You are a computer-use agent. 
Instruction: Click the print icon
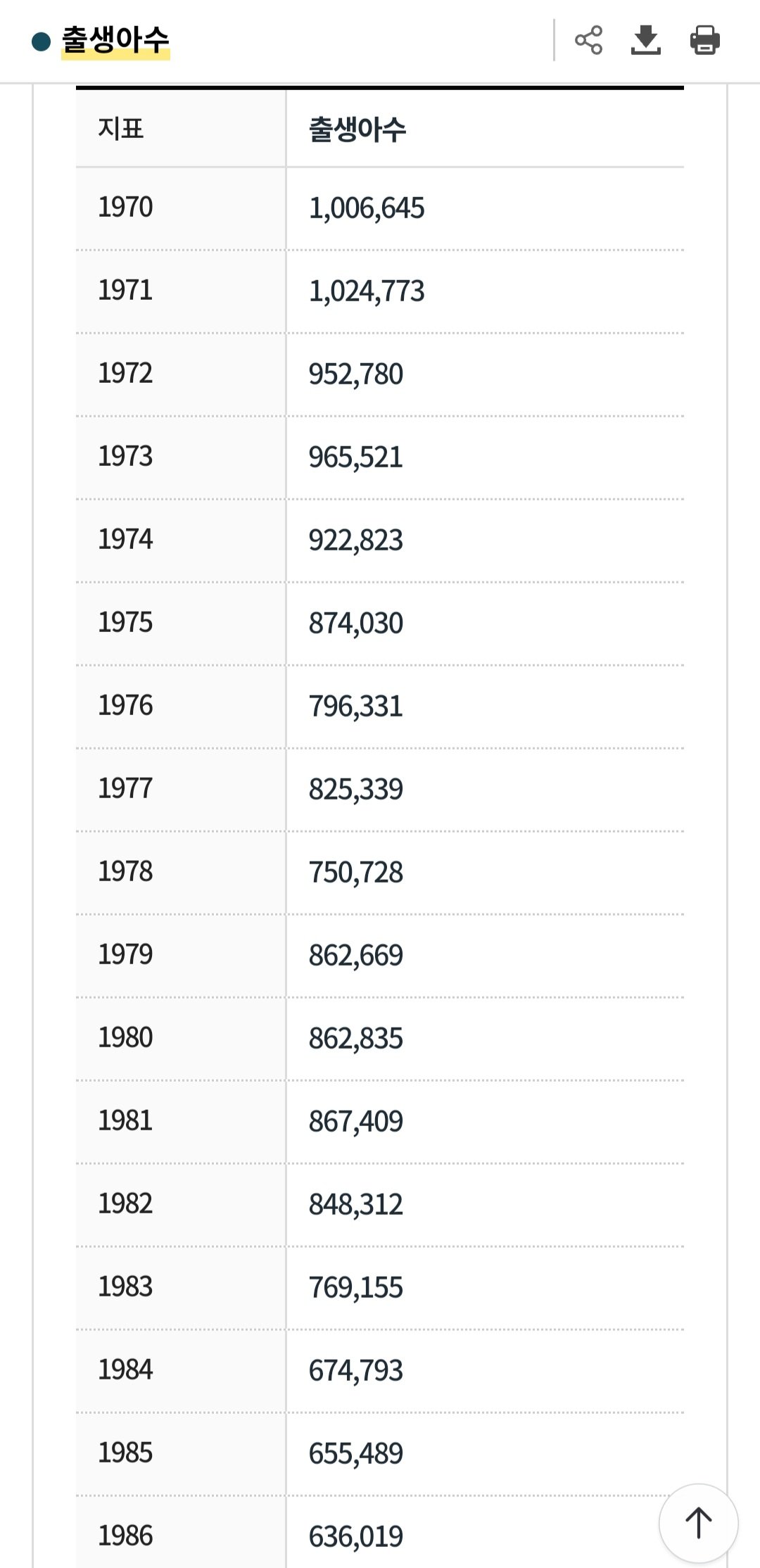704,40
